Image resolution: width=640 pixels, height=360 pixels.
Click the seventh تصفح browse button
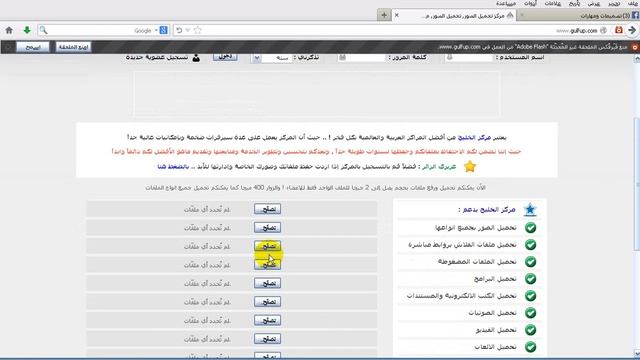coord(267,320)
